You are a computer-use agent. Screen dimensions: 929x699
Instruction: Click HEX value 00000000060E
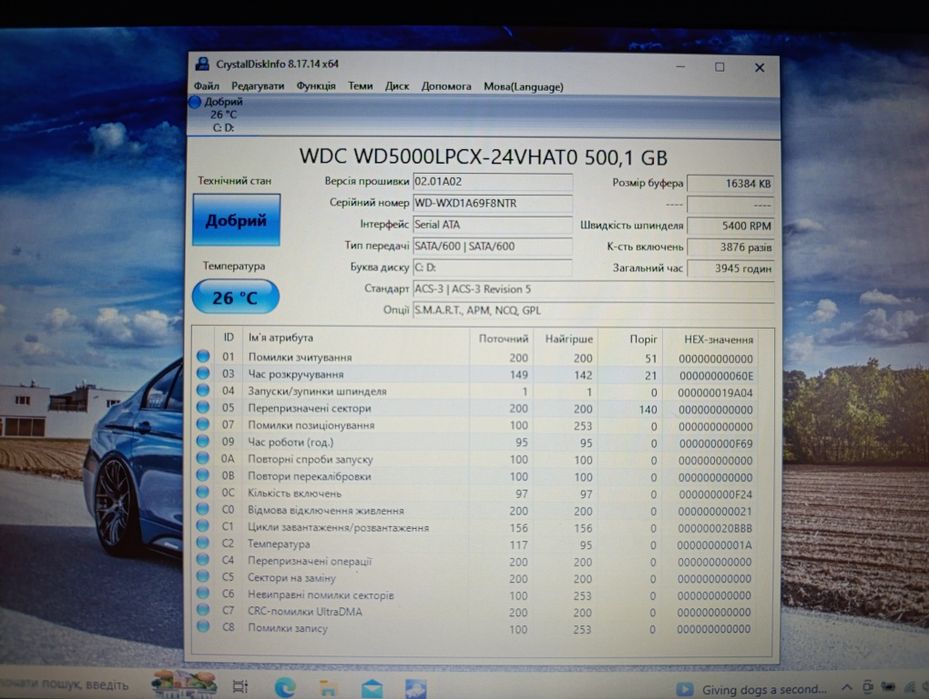coord(716,376)
